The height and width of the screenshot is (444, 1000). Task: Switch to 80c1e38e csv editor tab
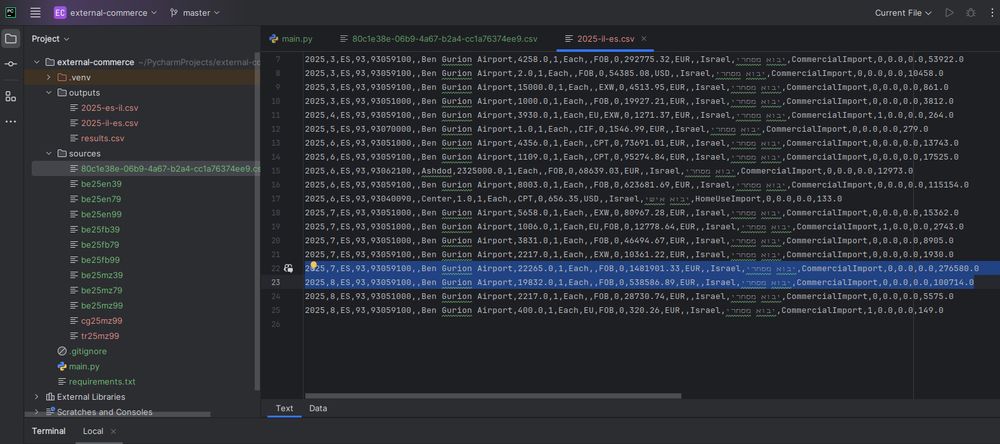pos(438,39)
